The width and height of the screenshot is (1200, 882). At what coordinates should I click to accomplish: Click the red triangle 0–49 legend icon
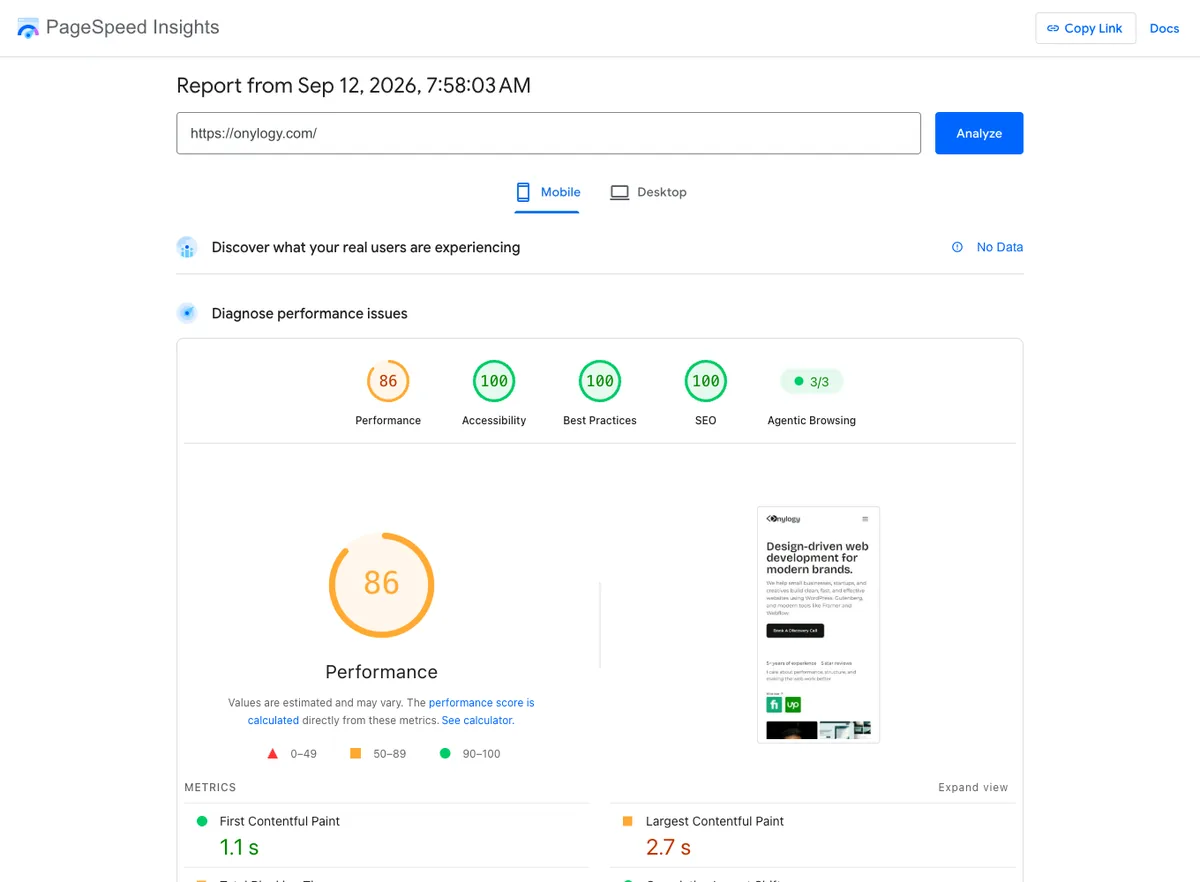pos(273,753)
